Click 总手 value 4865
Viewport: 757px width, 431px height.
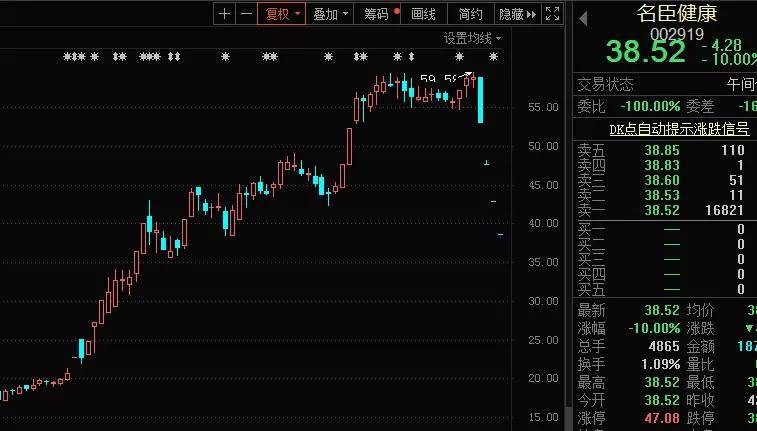pos(664,346)
